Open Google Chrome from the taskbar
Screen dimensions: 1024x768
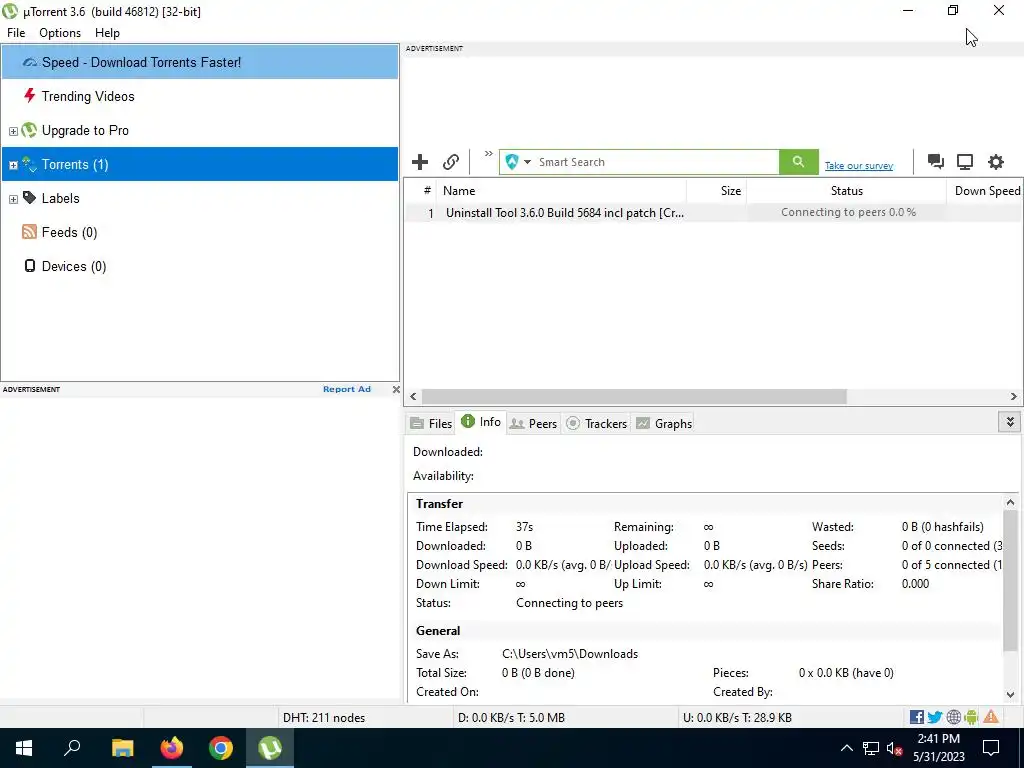tap(221, 748)
